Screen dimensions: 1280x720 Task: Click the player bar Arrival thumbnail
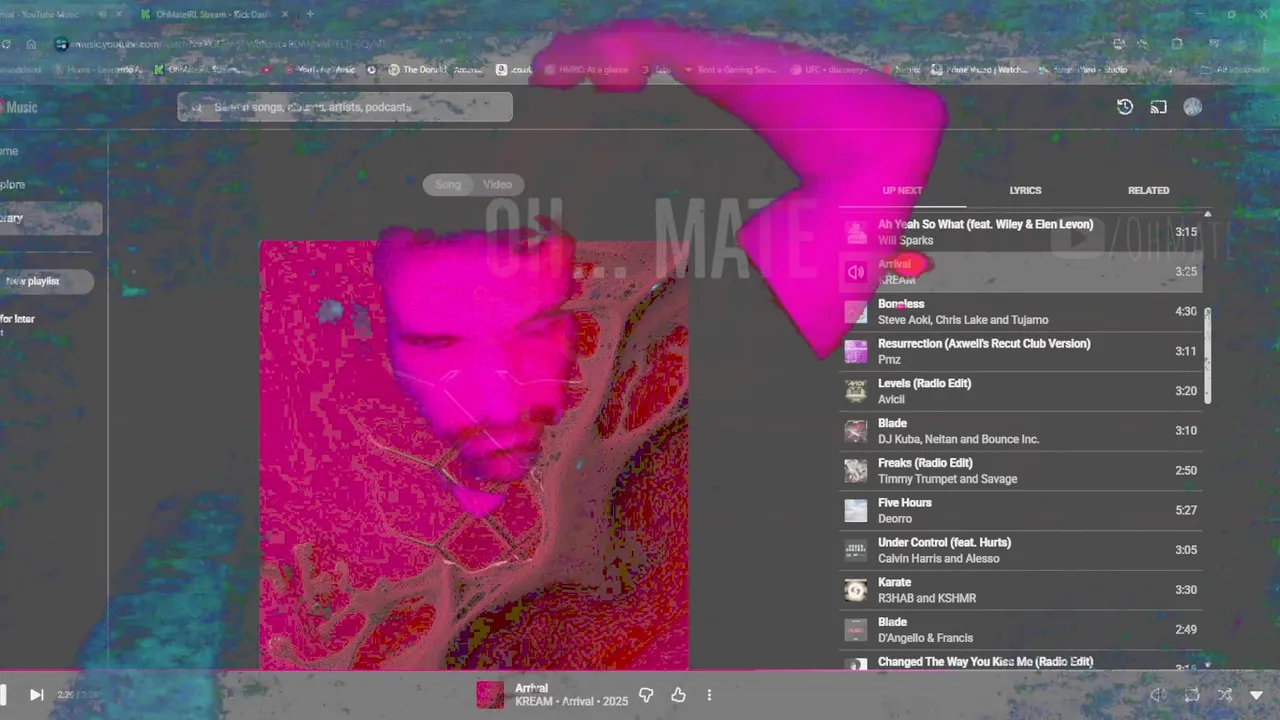(x=490, y=695)
